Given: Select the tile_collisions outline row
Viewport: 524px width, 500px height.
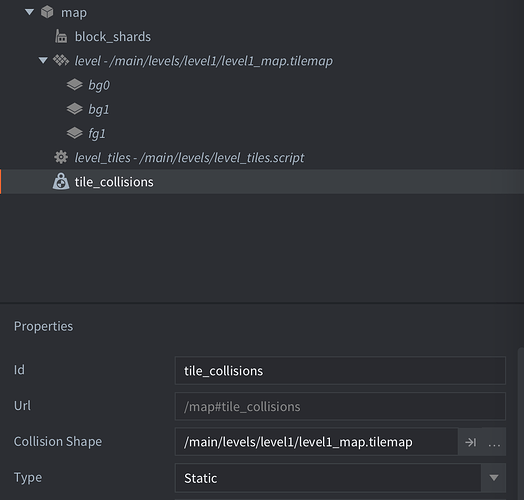Looking at the screenshot, I should pos(262,181).
